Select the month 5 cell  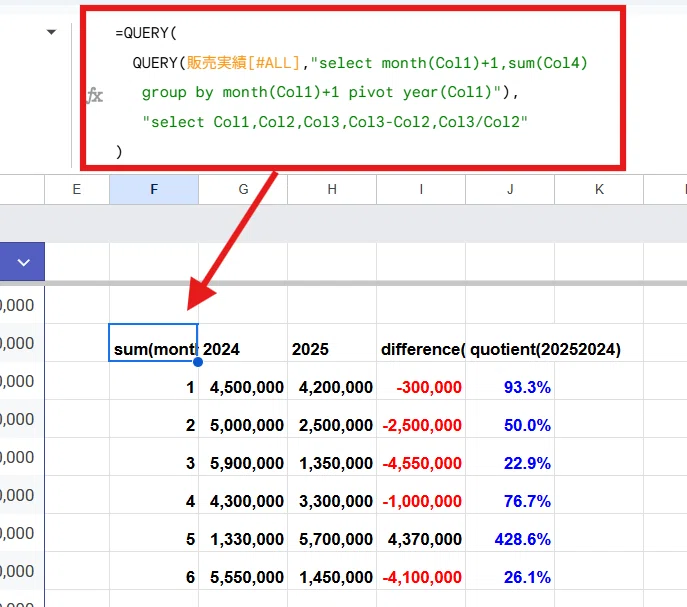[x=154, y=533]
